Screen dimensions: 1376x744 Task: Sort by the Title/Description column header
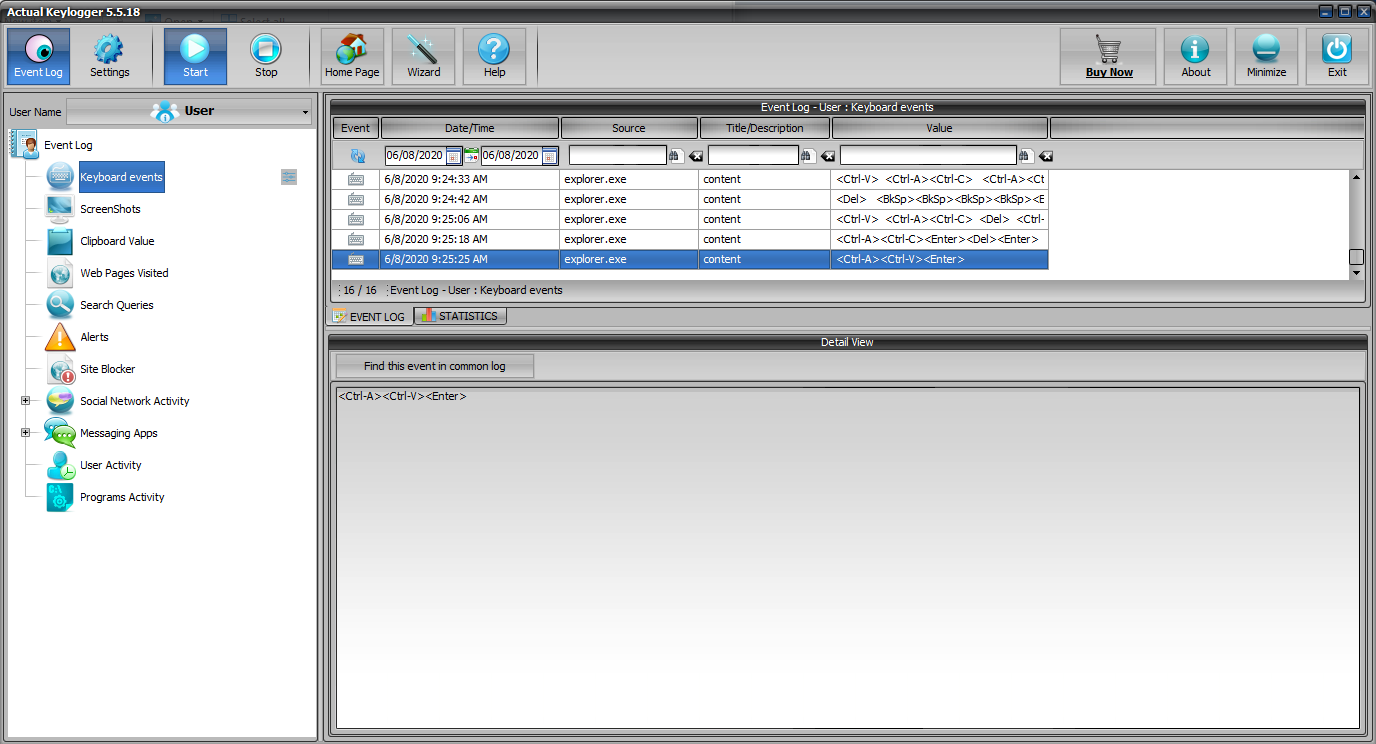point(765,128)
